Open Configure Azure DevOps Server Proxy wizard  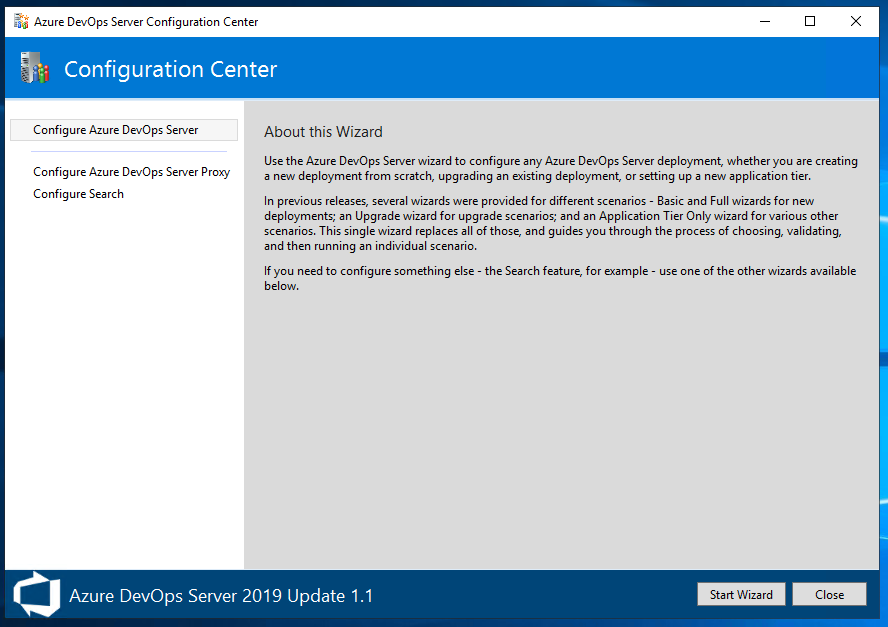[x=131, y=172]
